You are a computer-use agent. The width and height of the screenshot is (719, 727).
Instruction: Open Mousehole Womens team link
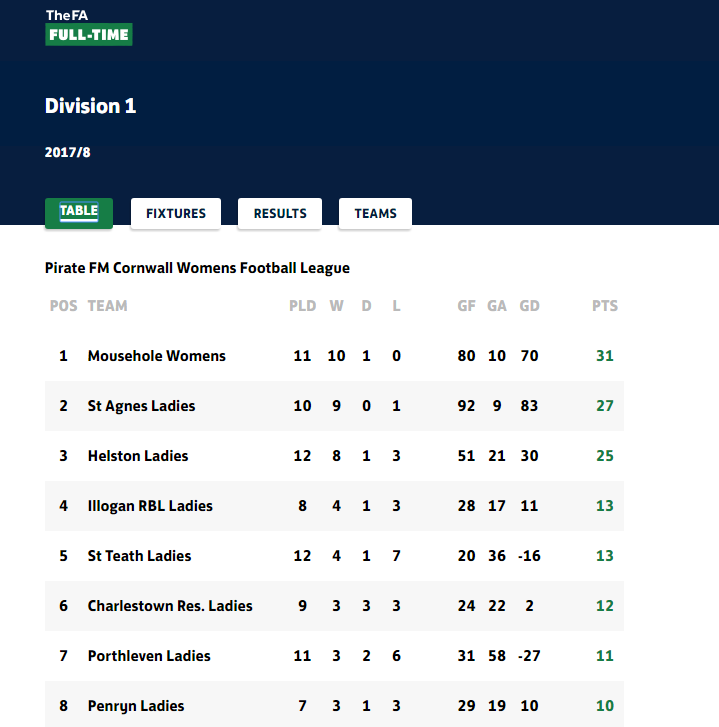point(157,356)
